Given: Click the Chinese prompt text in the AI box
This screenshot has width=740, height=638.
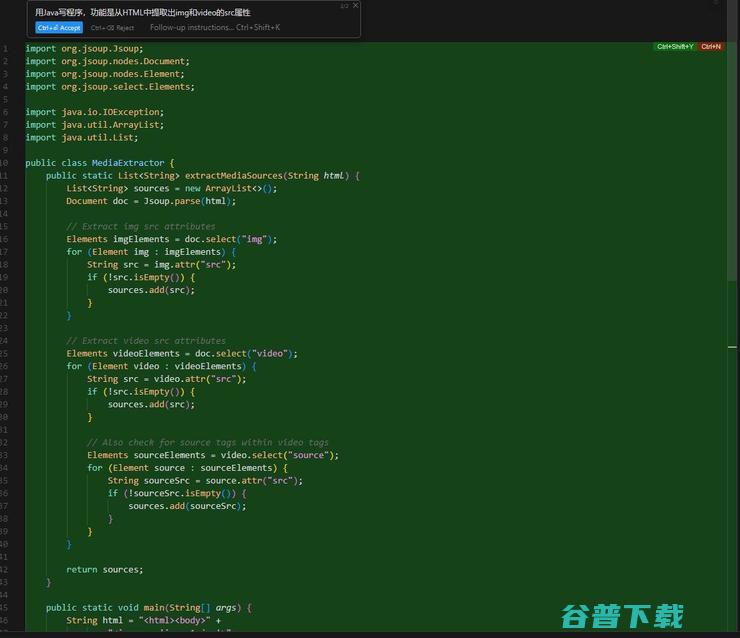Looking at the screenshot, I should [143, 12].
